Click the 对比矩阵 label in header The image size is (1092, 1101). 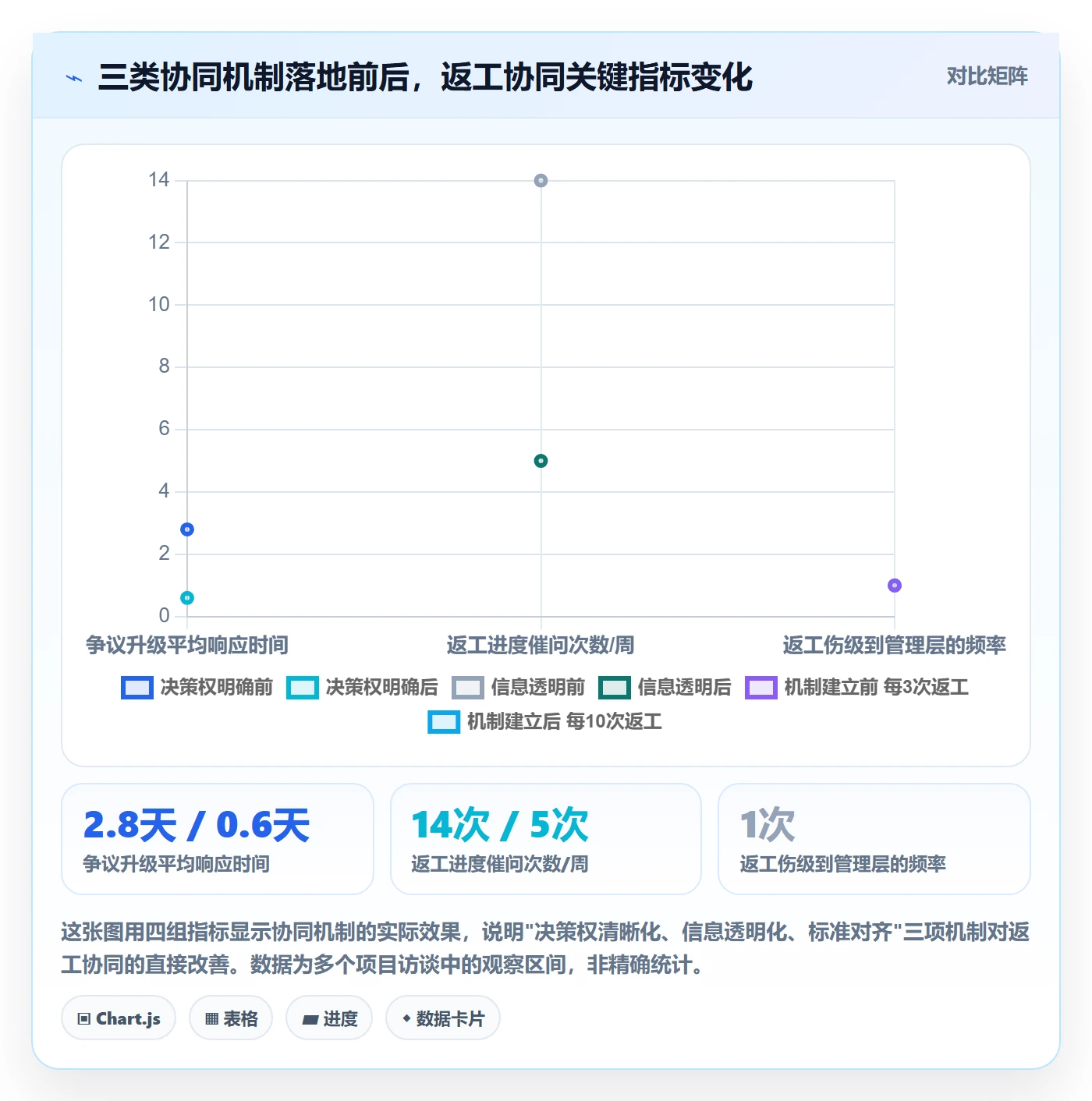pos(987,76)
